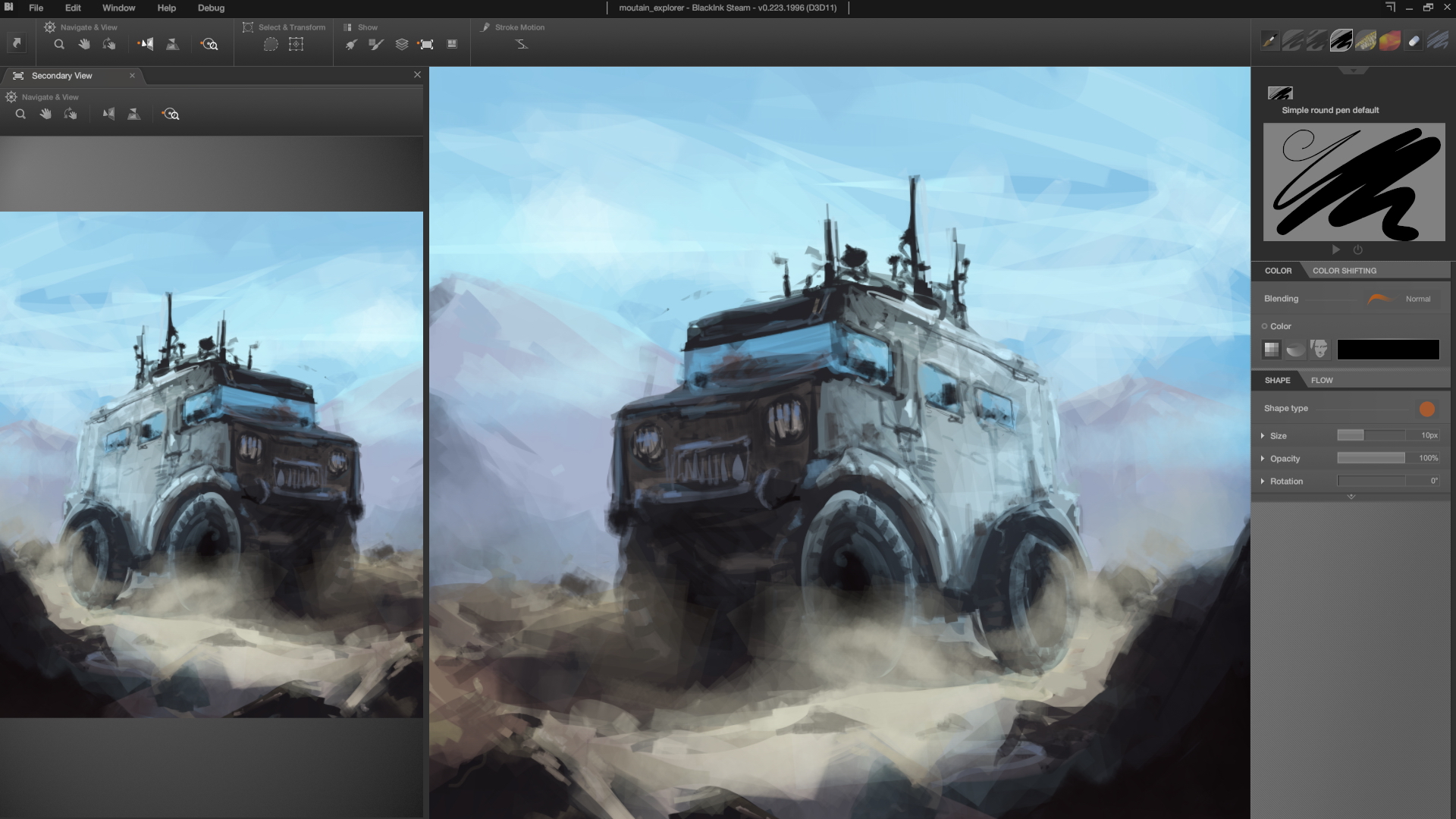Select the transform bounding-box tool

click(297, 45)
